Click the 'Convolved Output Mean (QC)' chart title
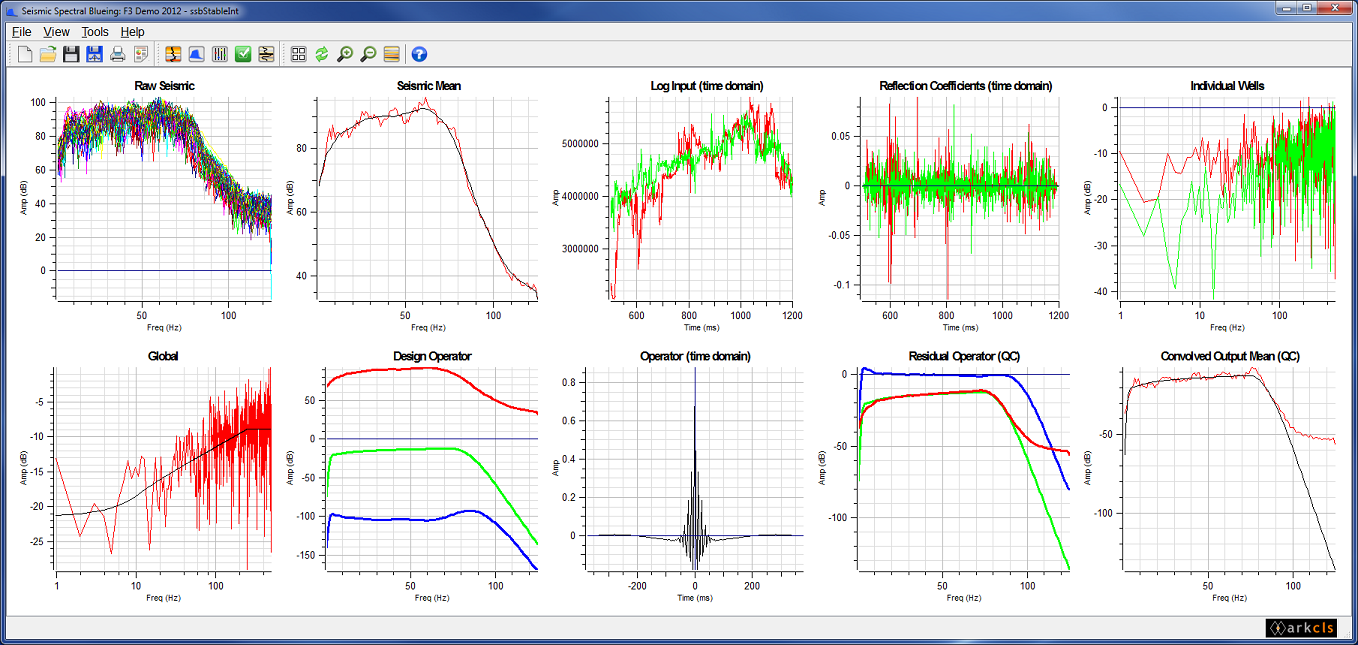The image size is (1358, 645). pos(1230,356)
